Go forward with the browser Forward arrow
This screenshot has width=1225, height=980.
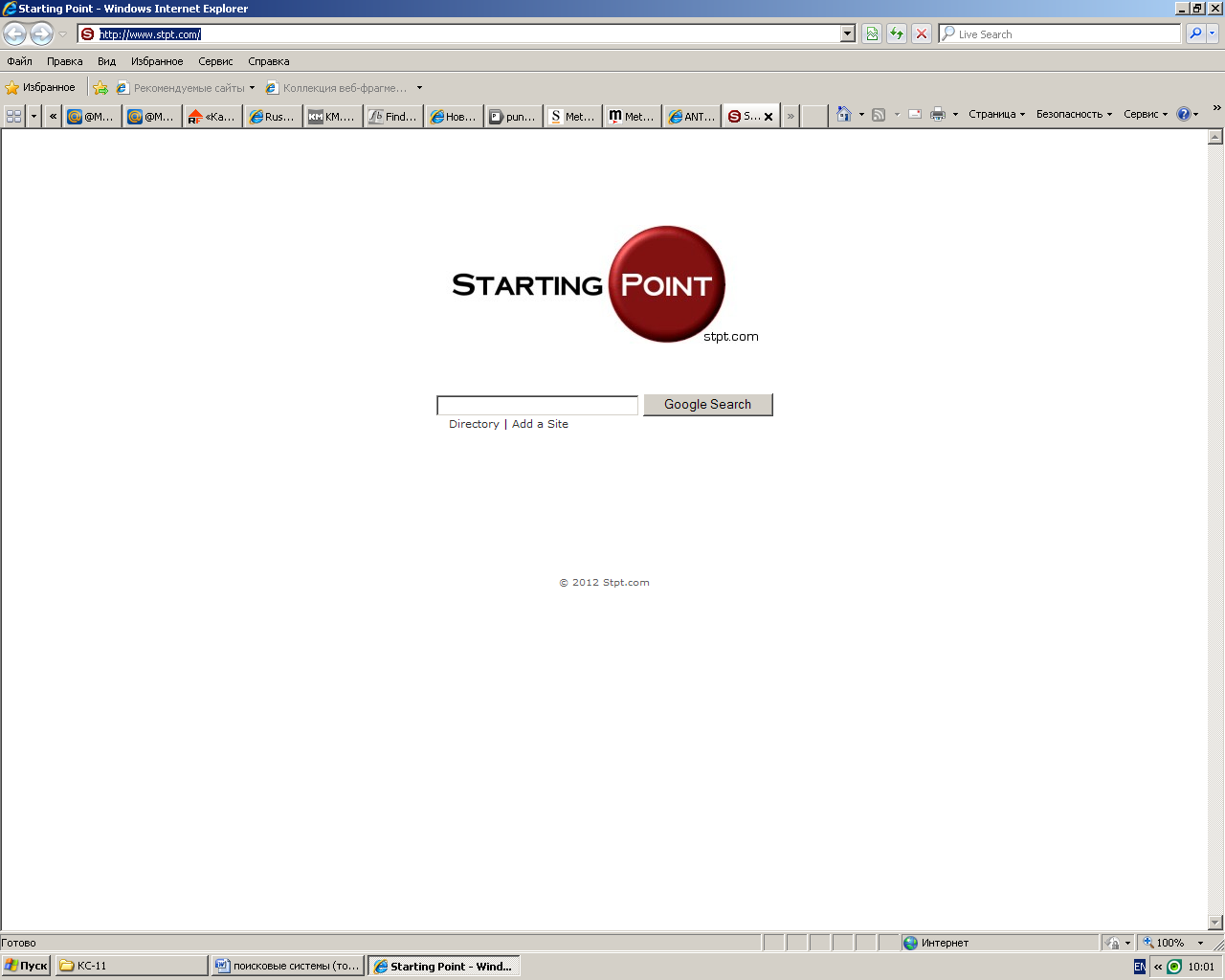pyautogui.click(x=41, y=34)
